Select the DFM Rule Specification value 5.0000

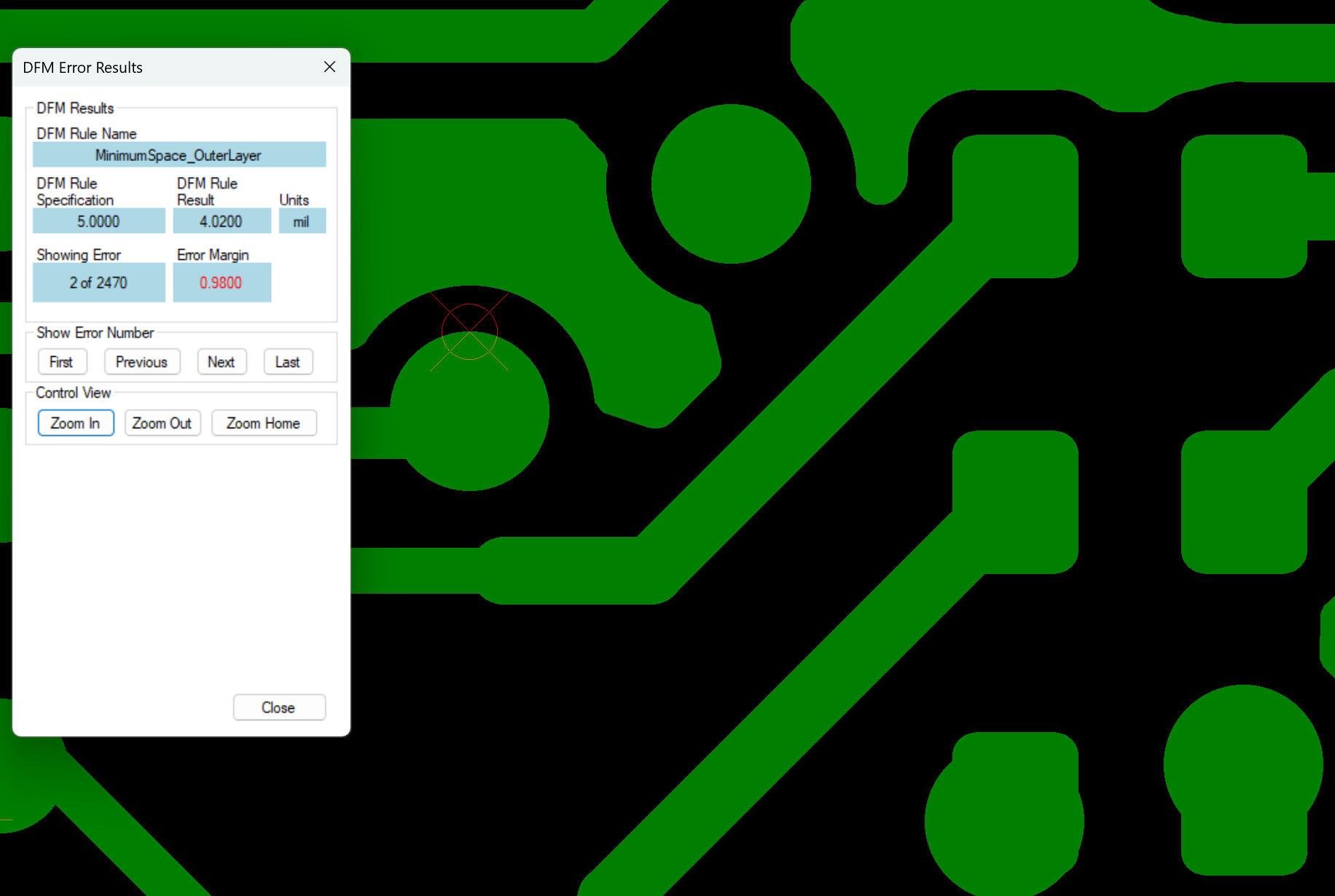[98, 221]
